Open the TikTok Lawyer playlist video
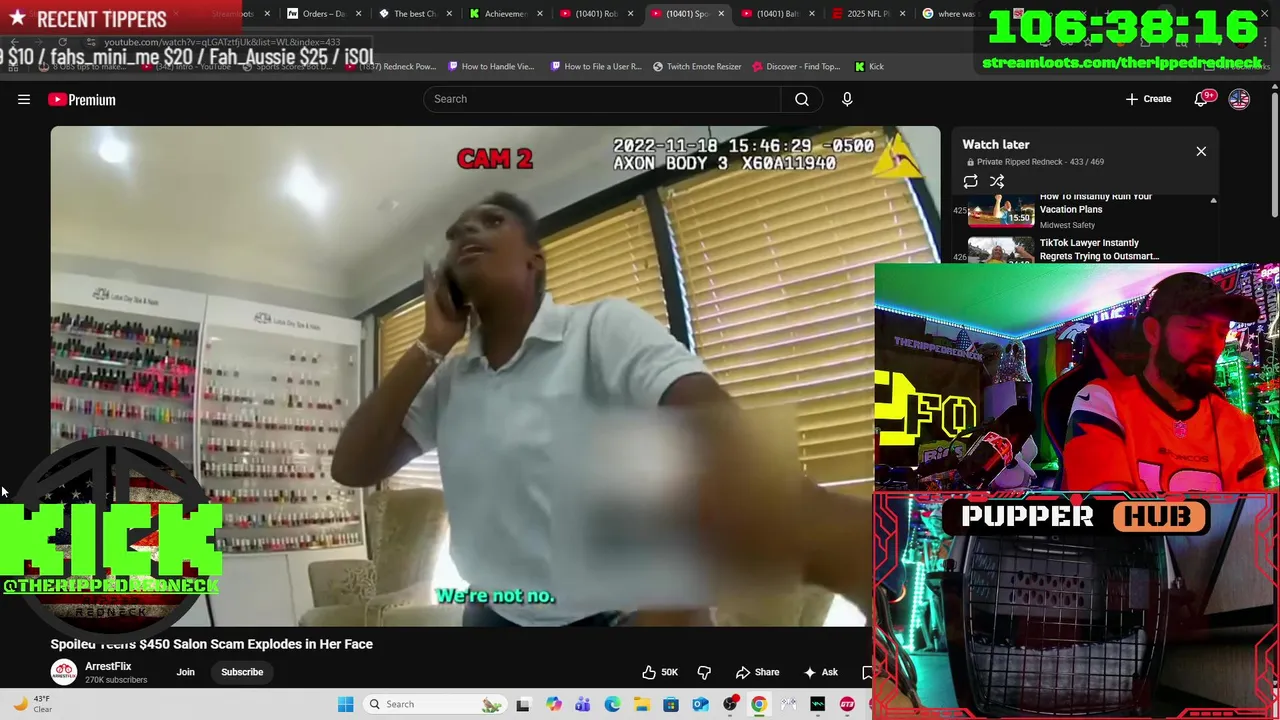The height and width of the screenshot is (720, 1280). pos(1099,249)
